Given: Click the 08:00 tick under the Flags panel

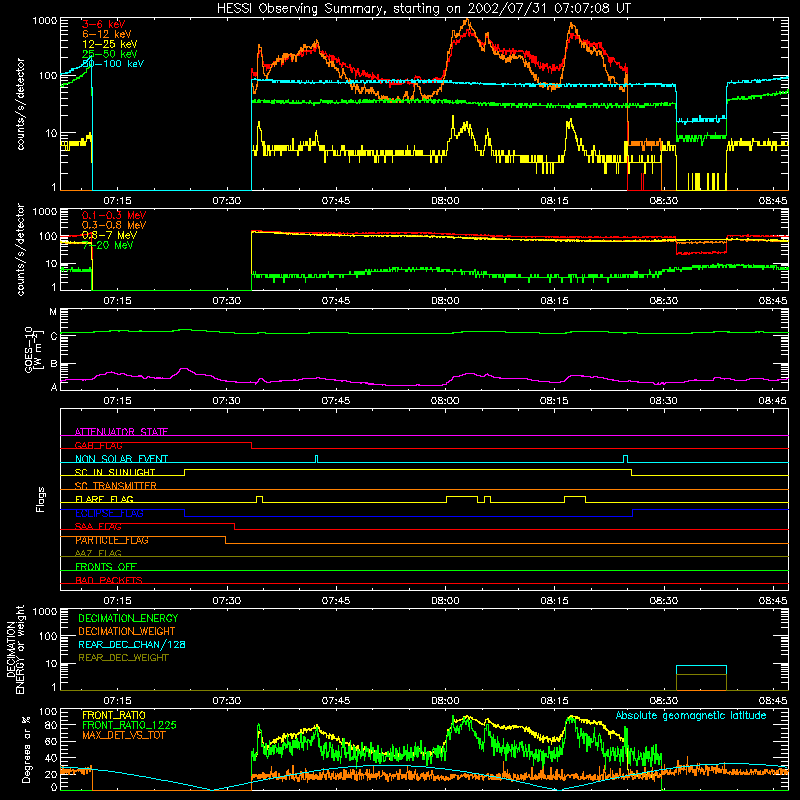Looking at the screenshot, I should 445,601.
